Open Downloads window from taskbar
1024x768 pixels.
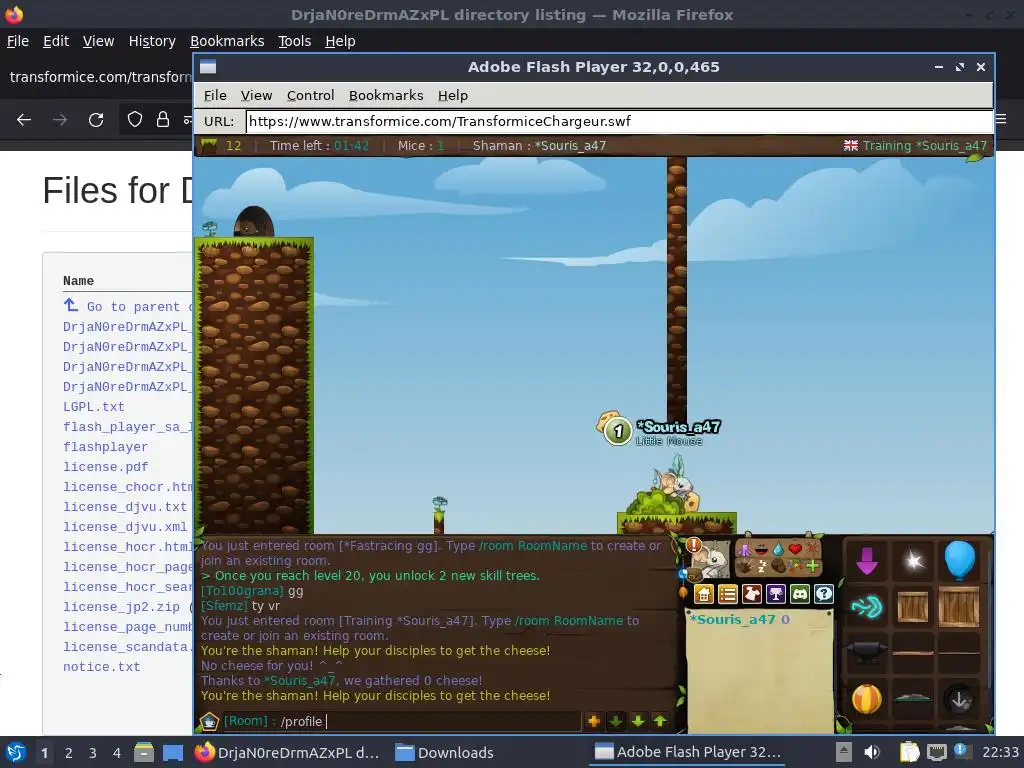pos(445,753)
